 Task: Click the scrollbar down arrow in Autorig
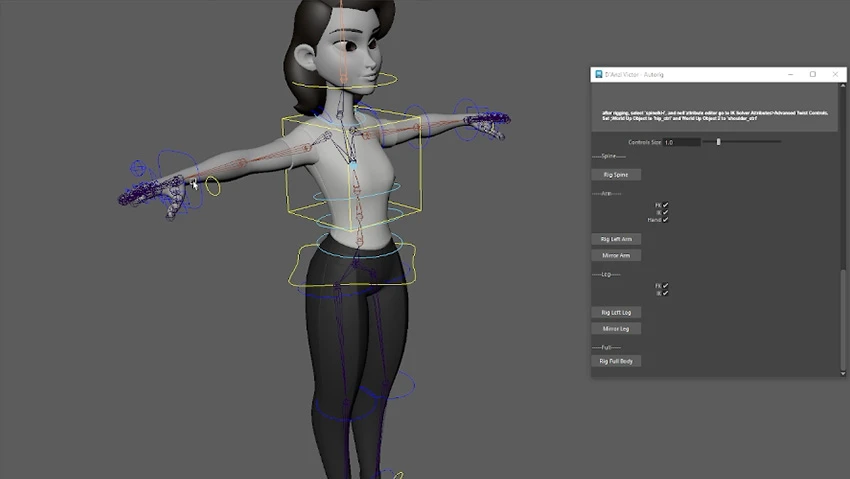(842, 373)
